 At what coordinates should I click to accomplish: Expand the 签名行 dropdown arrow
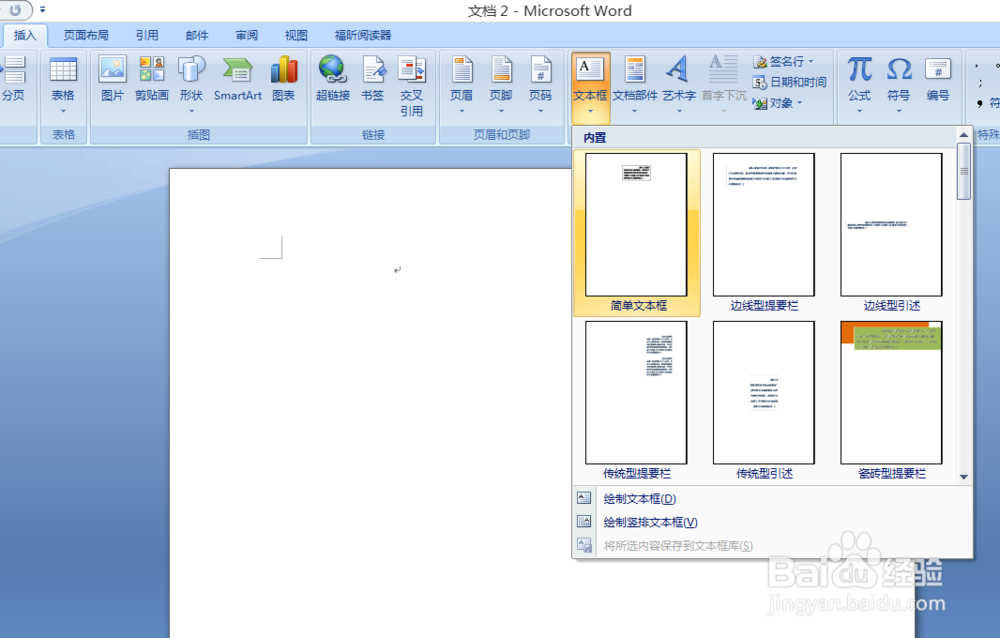811,62
